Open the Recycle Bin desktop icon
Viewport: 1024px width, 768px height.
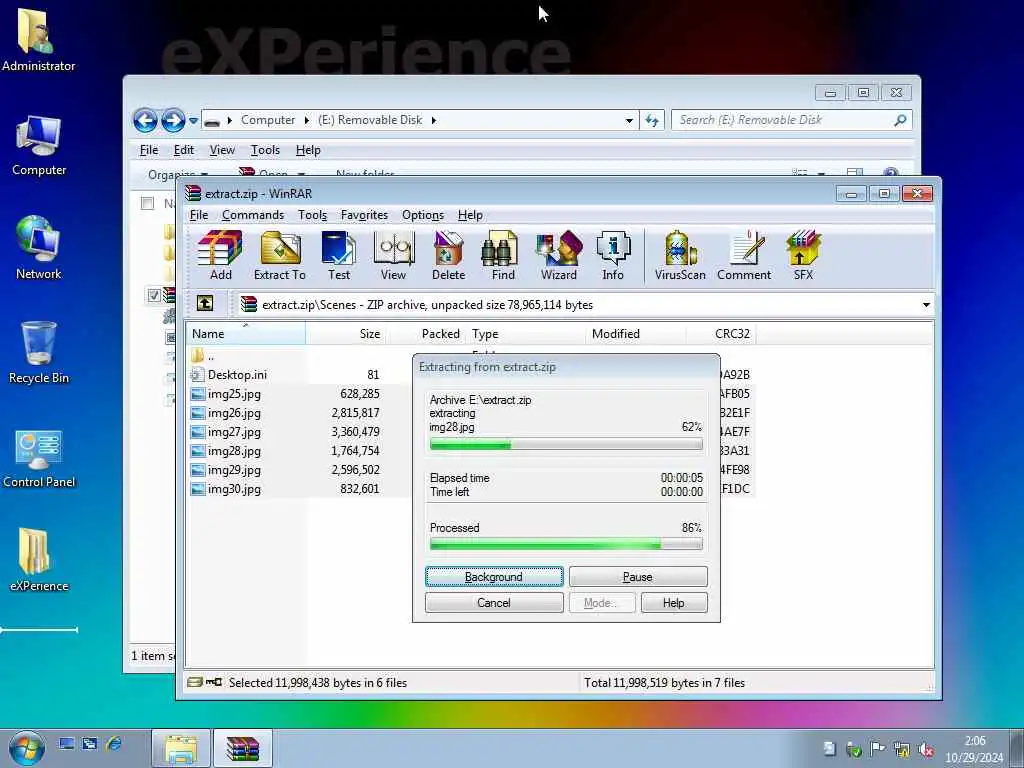(x=39, y=353)
